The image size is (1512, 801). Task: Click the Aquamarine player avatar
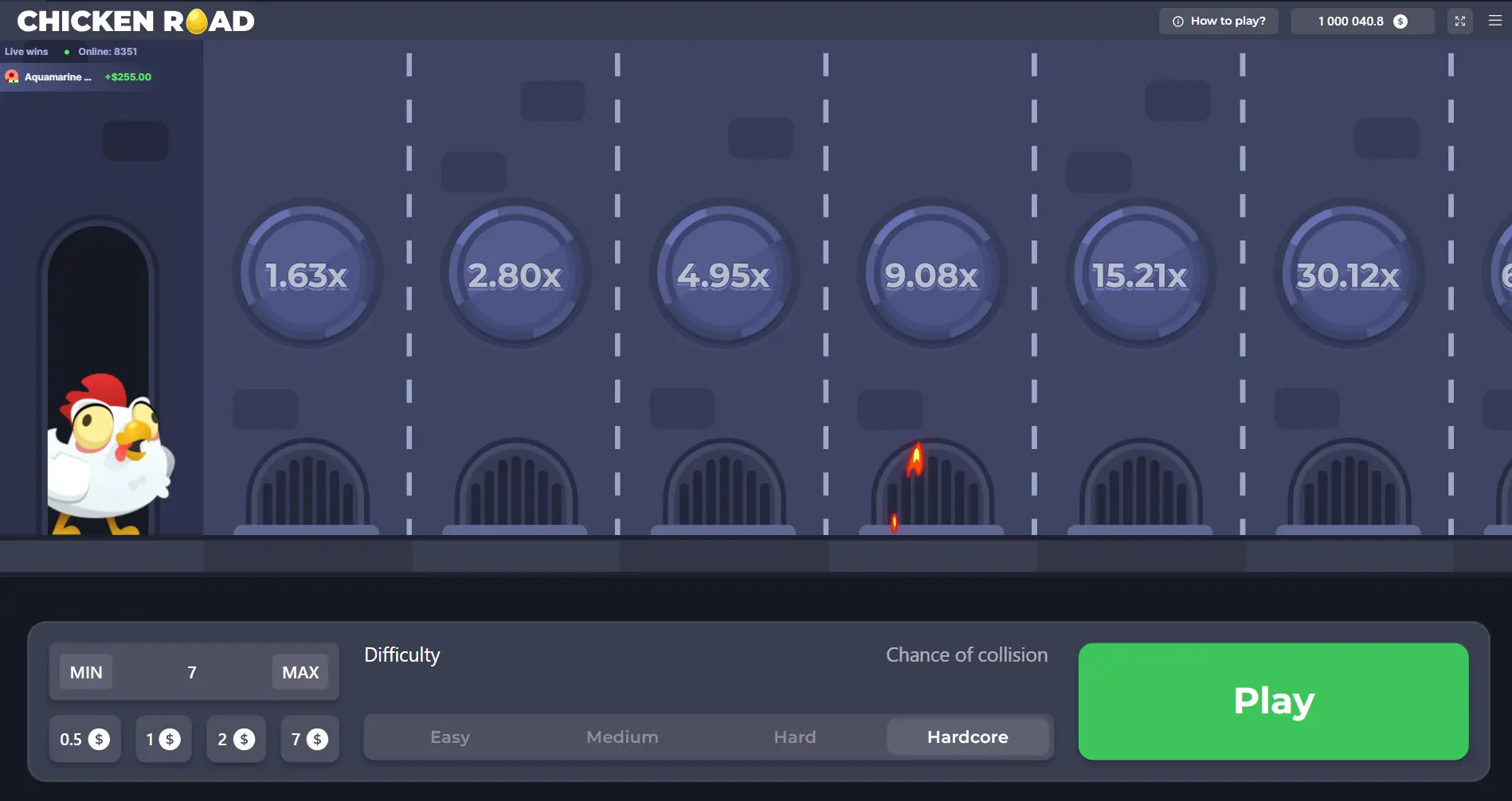click(12, 77)
